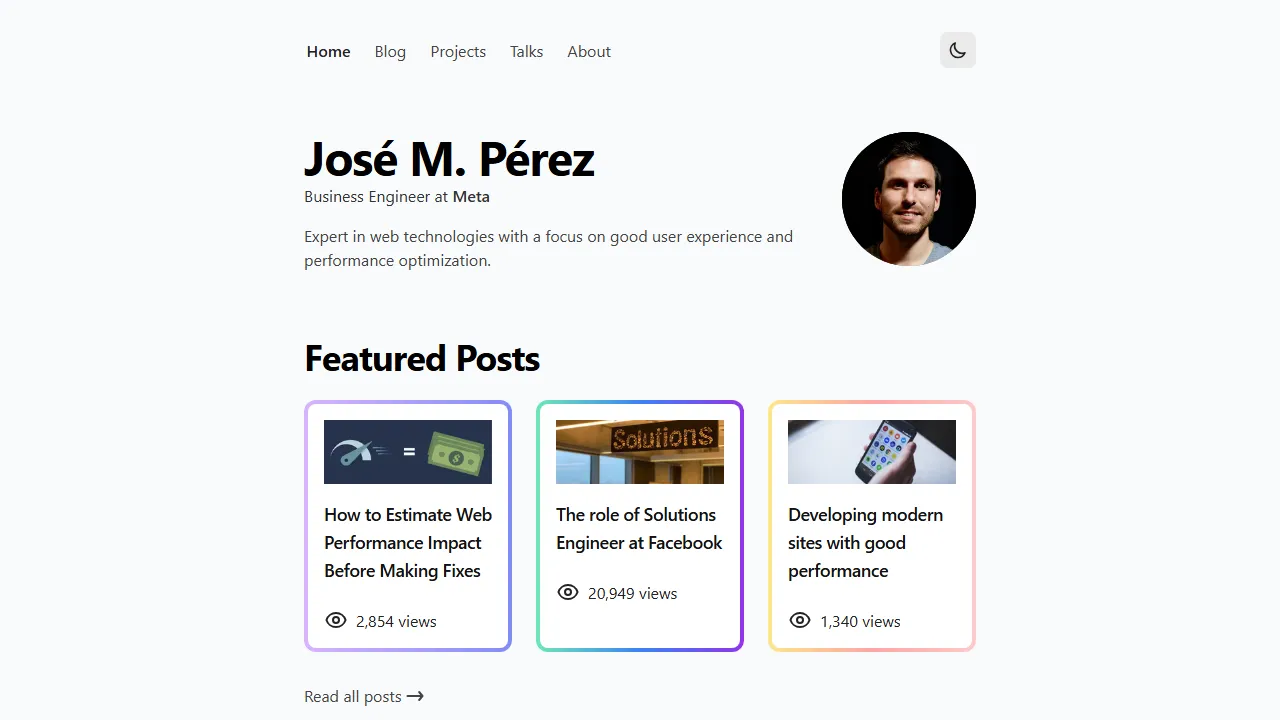Click the Read all posts link

coord(352,696)
